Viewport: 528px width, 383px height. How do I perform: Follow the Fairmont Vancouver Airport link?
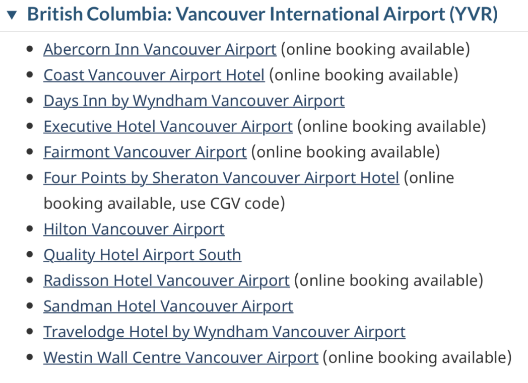[x=145, y=152]
